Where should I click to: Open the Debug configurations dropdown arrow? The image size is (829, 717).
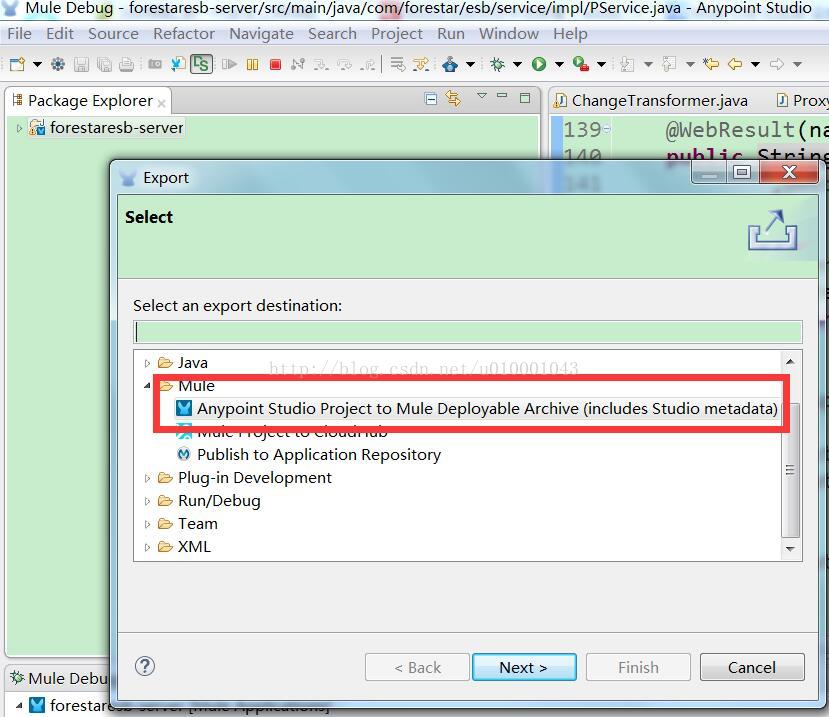(x=517, y=65)
